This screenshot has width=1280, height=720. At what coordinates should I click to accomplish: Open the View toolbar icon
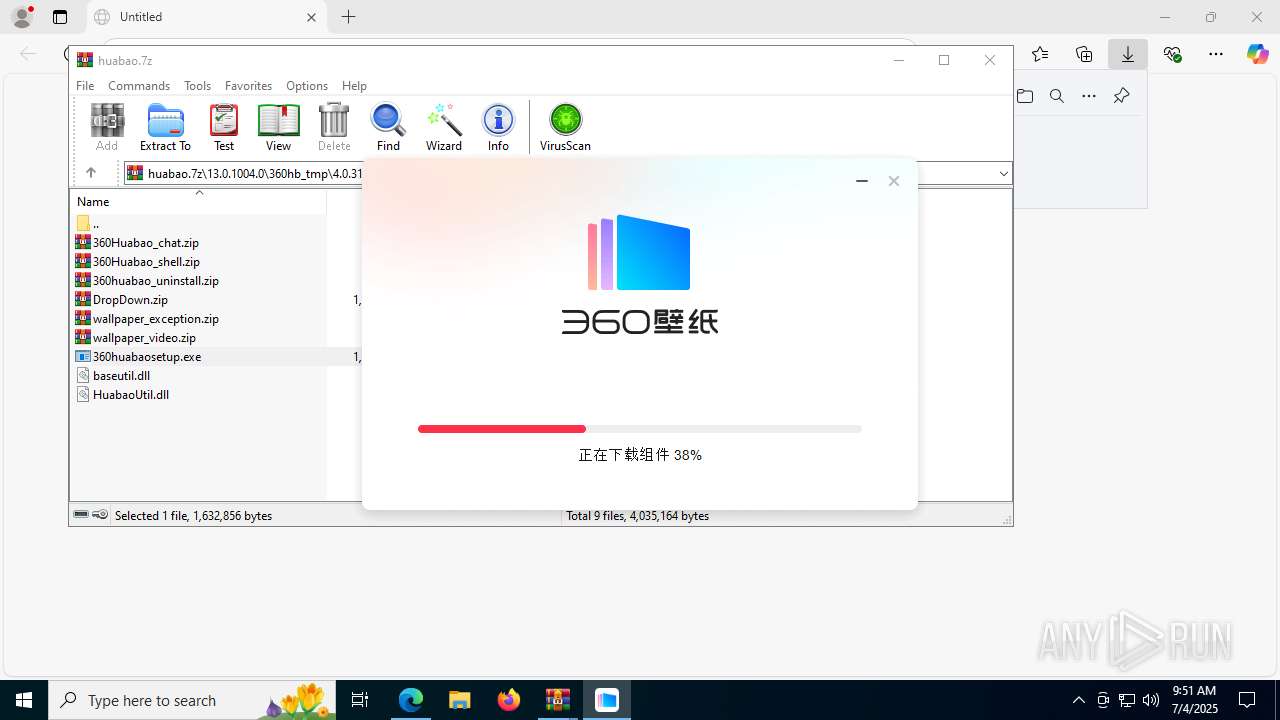(x=278, y=127)
